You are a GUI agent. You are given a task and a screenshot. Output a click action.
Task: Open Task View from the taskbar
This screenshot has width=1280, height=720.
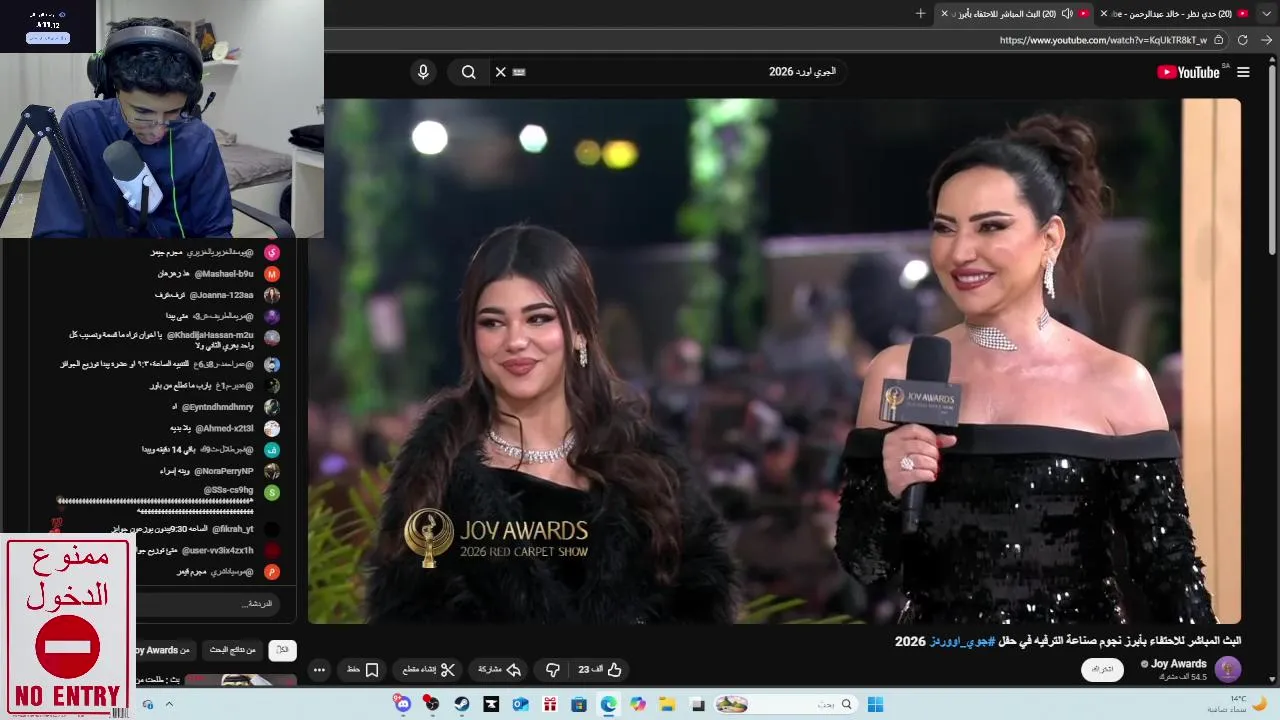pyautogui.click(x=697, y=704)
